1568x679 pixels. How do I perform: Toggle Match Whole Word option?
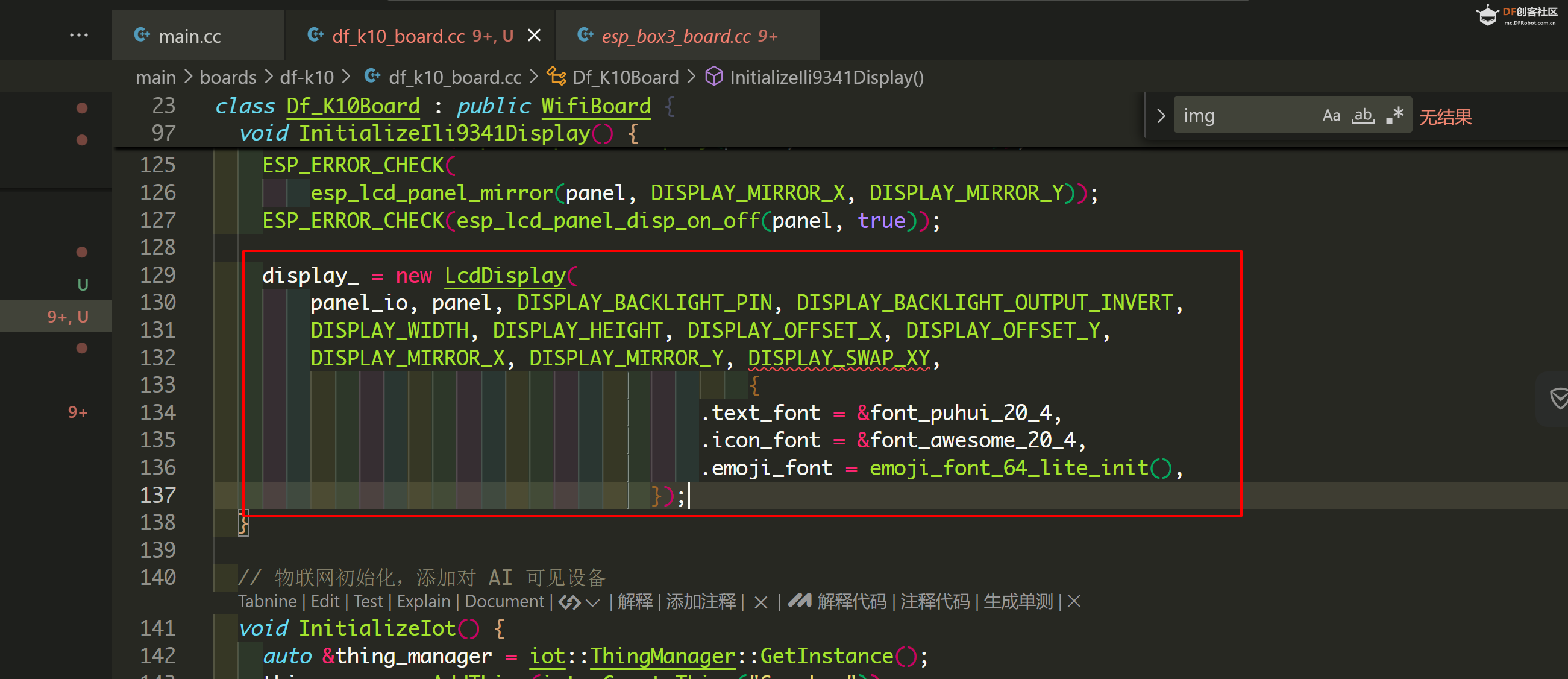[1363, 115]
